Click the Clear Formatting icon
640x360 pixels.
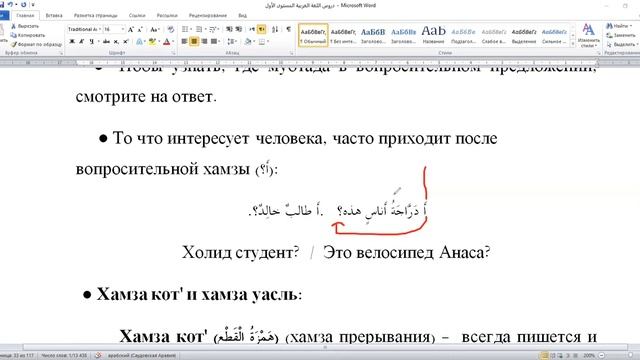tap(171, 29)
